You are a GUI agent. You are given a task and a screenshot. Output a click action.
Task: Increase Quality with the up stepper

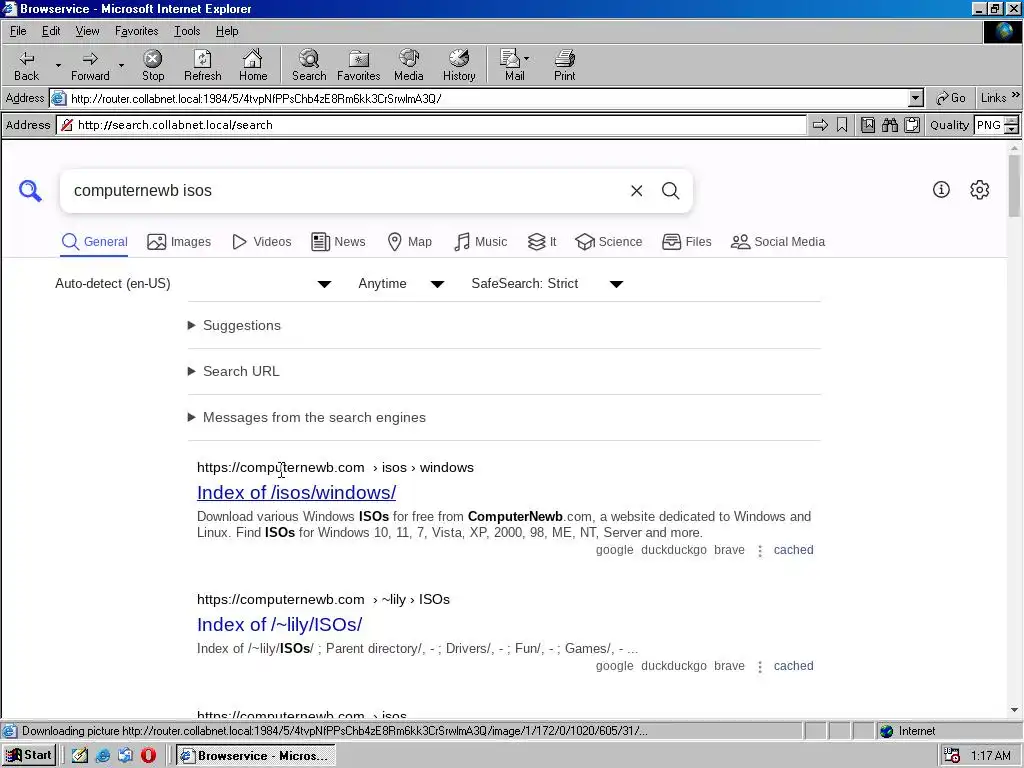coord(1012,120)
